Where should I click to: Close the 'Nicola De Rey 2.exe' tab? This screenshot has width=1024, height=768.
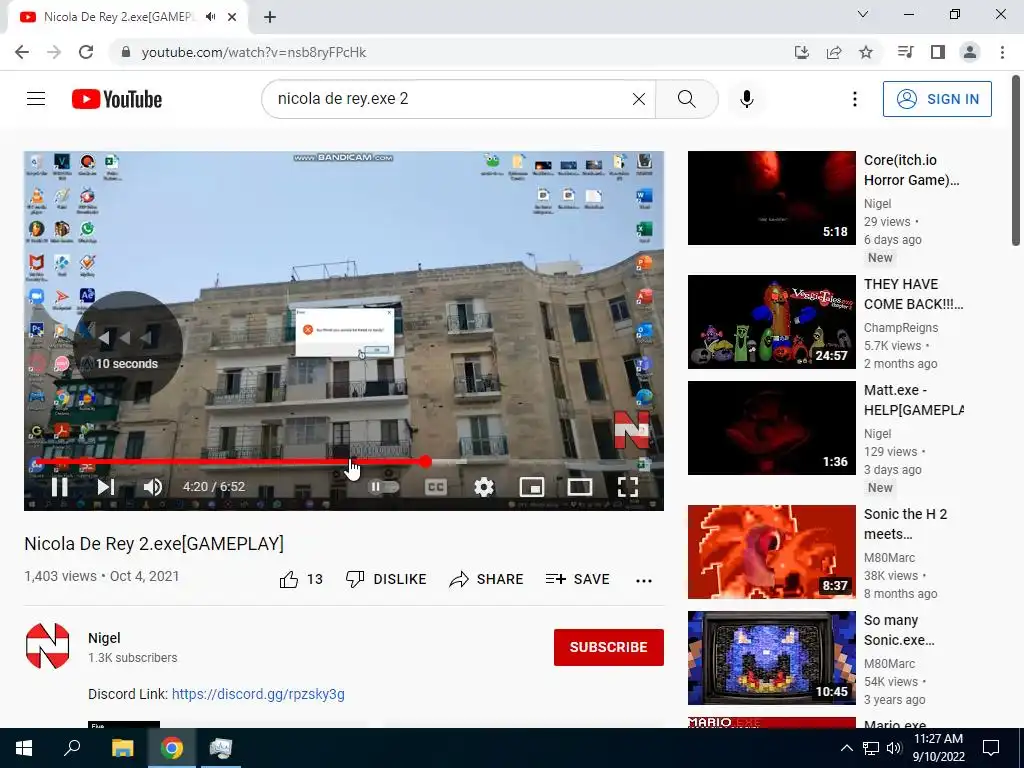232,17
